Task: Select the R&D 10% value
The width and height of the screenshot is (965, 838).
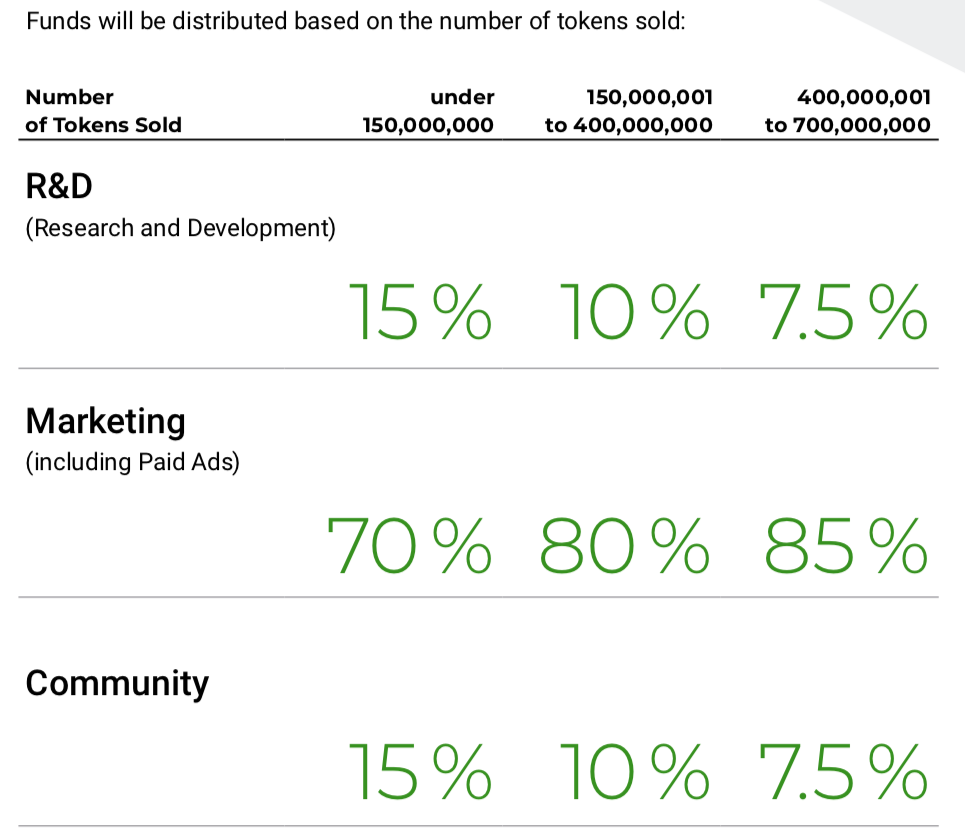Action: coord(635,312)
